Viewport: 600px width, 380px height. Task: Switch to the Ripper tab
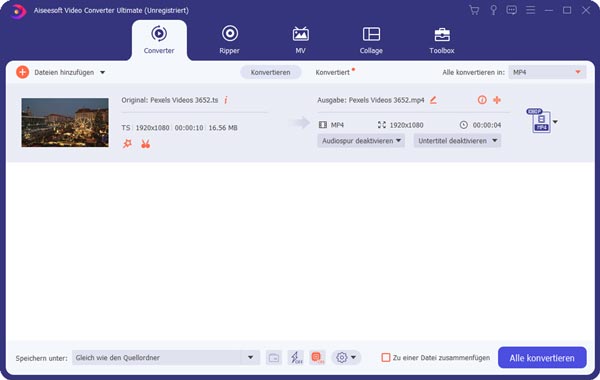[x=230, y=40]
